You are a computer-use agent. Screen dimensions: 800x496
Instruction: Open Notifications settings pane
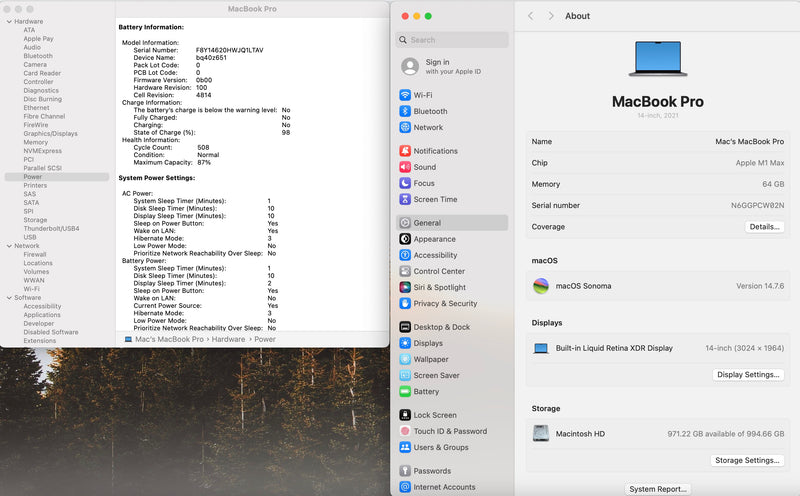[435, 151]
